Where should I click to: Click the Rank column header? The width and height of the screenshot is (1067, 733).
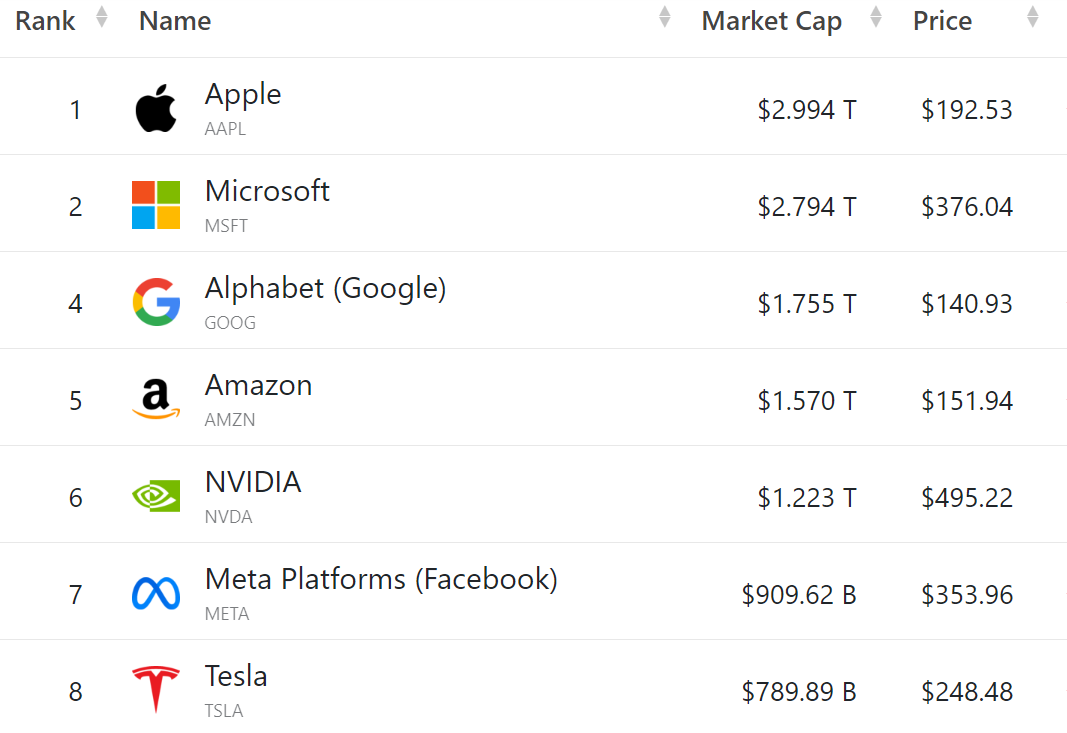45,20
